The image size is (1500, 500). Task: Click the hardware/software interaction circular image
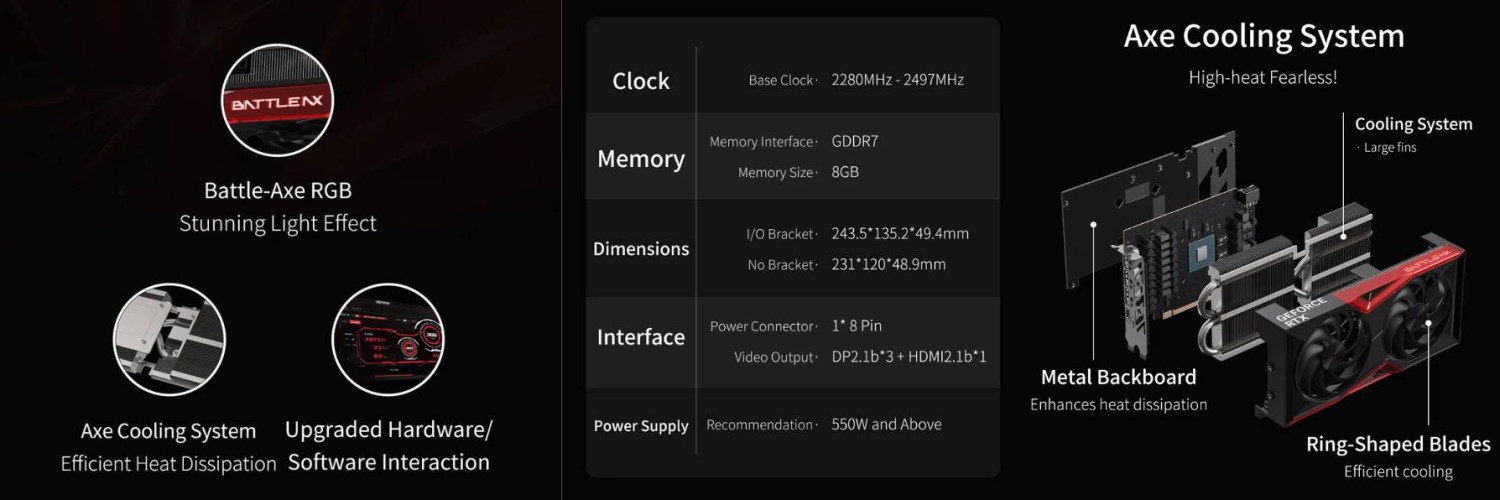point(388,339)
